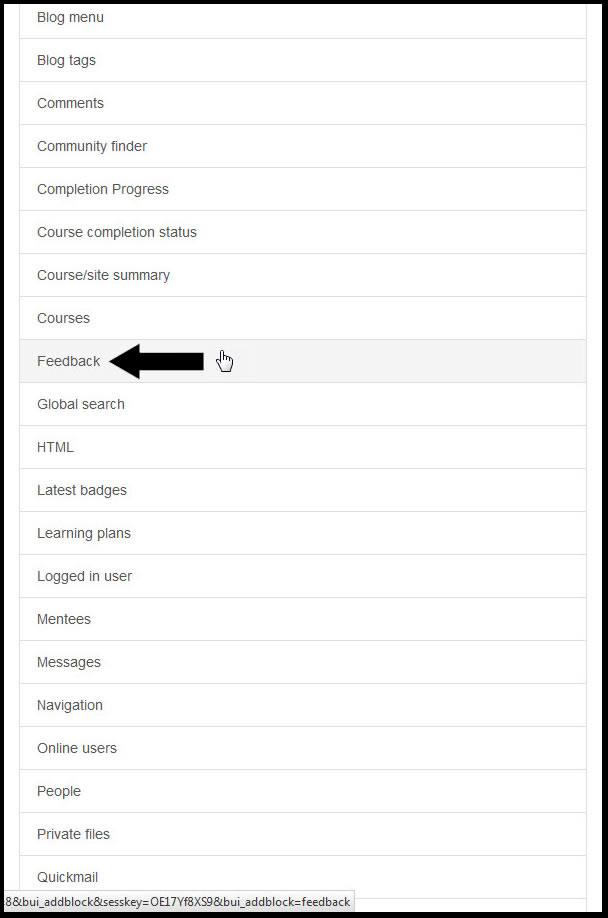Click the Messages list item

(303, 663)
